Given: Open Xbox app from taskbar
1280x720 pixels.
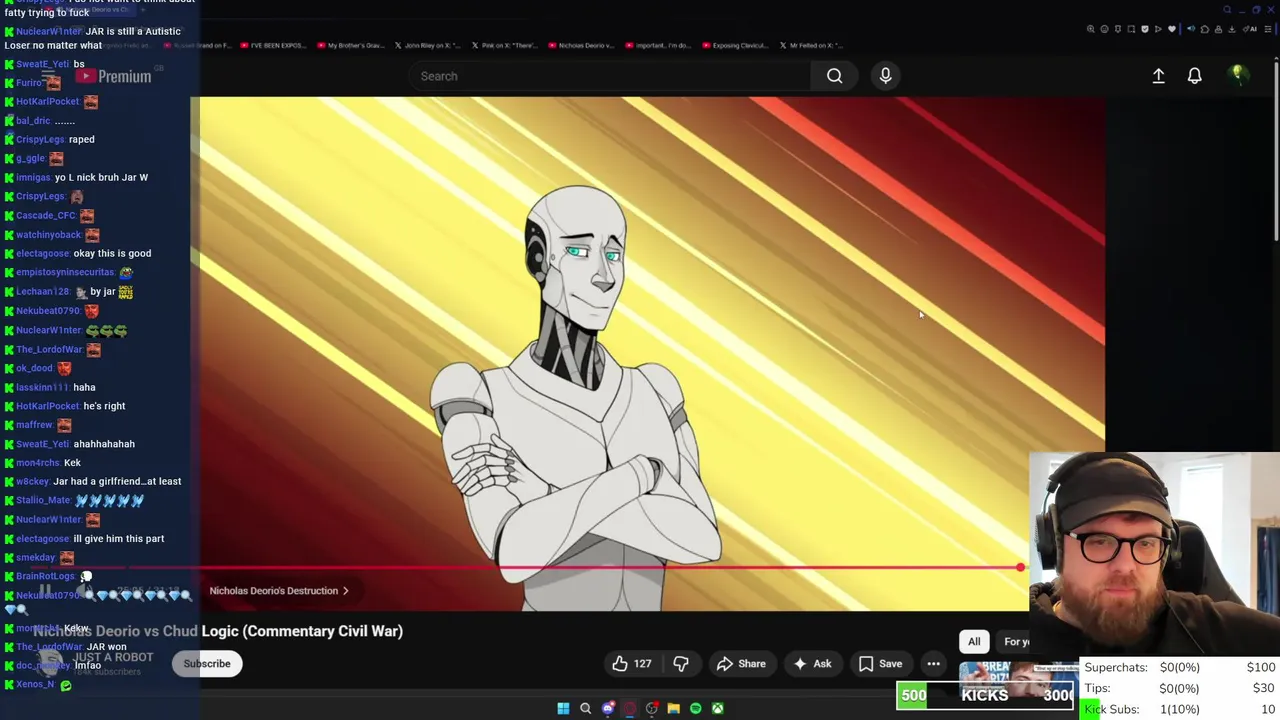Looking at the screenshot, I should pos(717,708).
